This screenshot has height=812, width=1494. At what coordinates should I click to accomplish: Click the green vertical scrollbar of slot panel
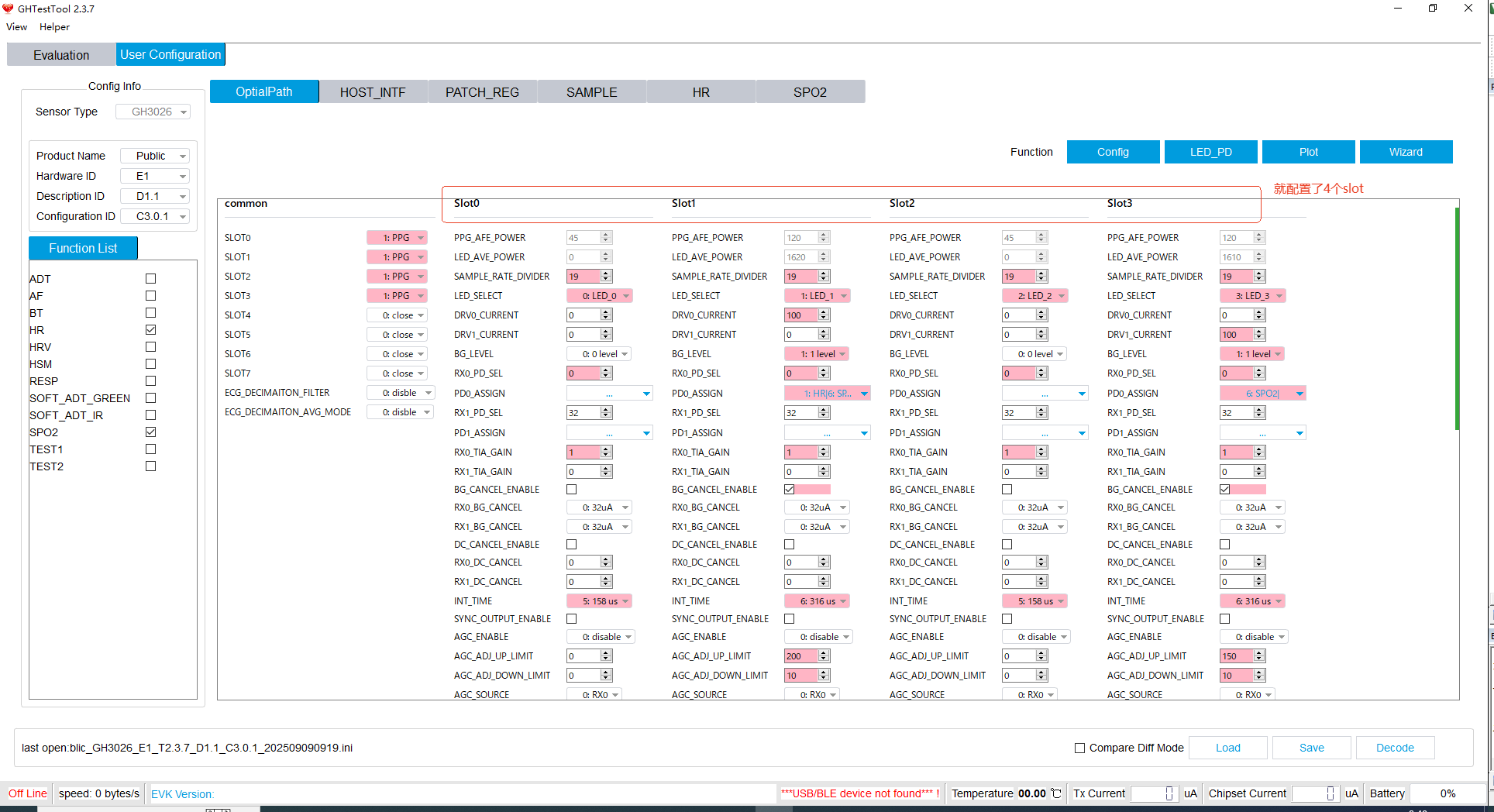[1457, 318]
